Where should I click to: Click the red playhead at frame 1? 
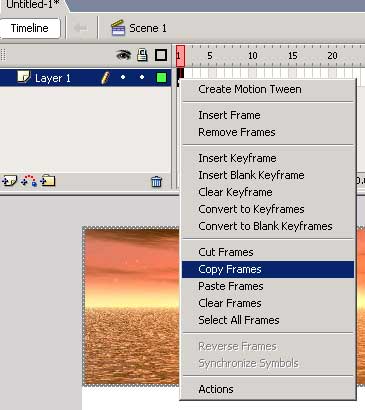(x=180, y=55)
